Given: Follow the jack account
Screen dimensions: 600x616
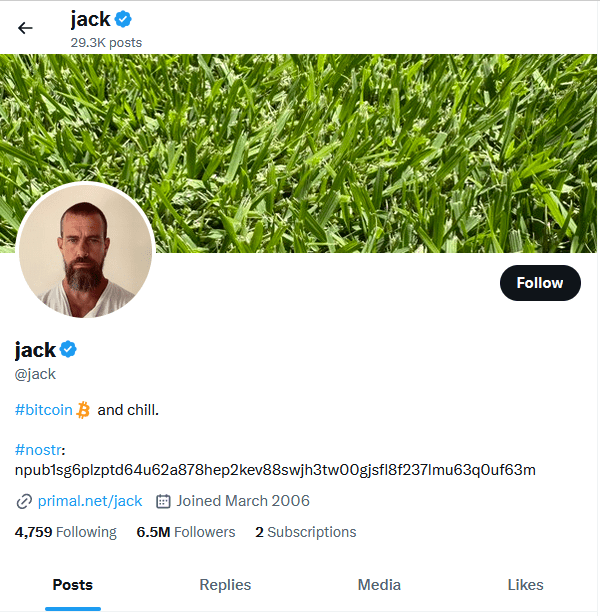Looking at the screenshot, I should click(x=540, y=283).
